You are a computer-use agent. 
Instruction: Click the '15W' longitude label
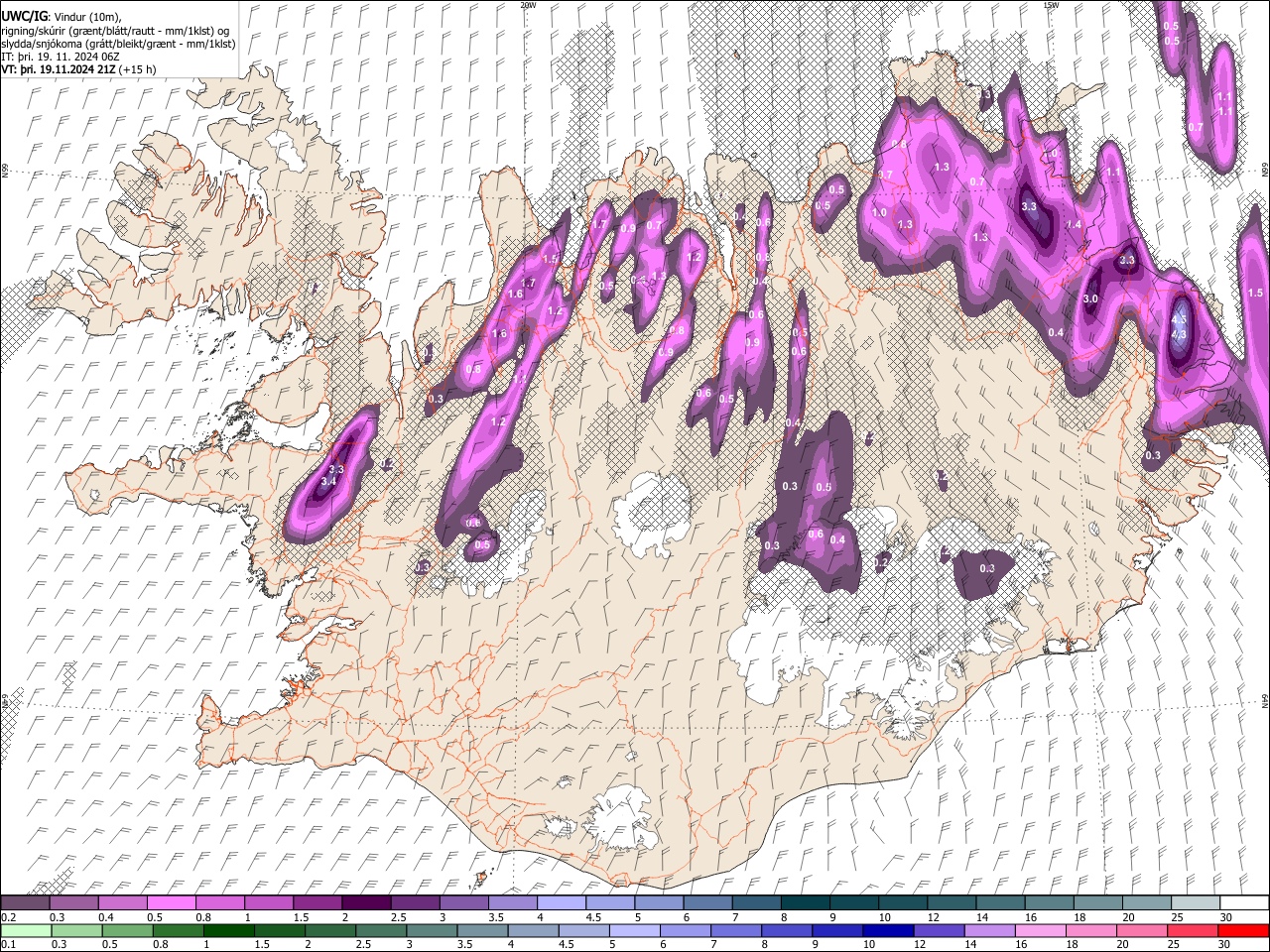[1051, 5]
